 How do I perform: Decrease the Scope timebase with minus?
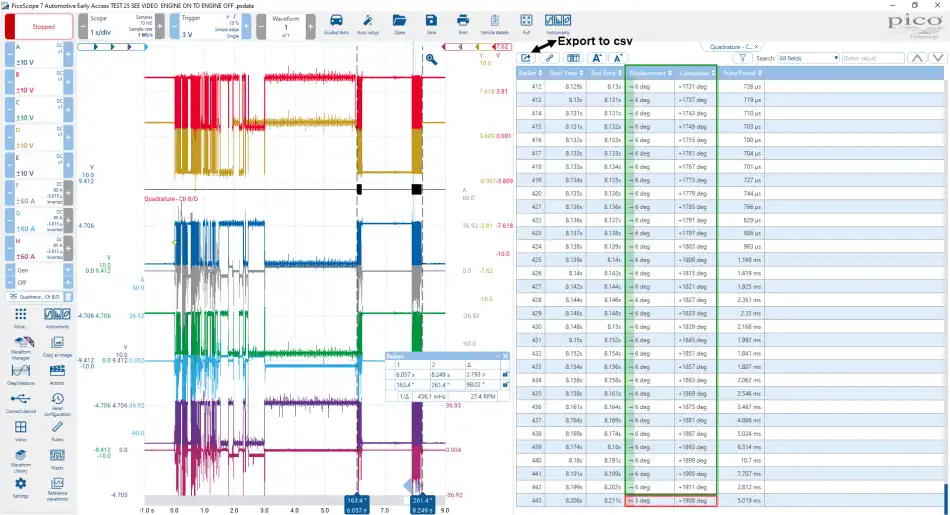[83, 27]
